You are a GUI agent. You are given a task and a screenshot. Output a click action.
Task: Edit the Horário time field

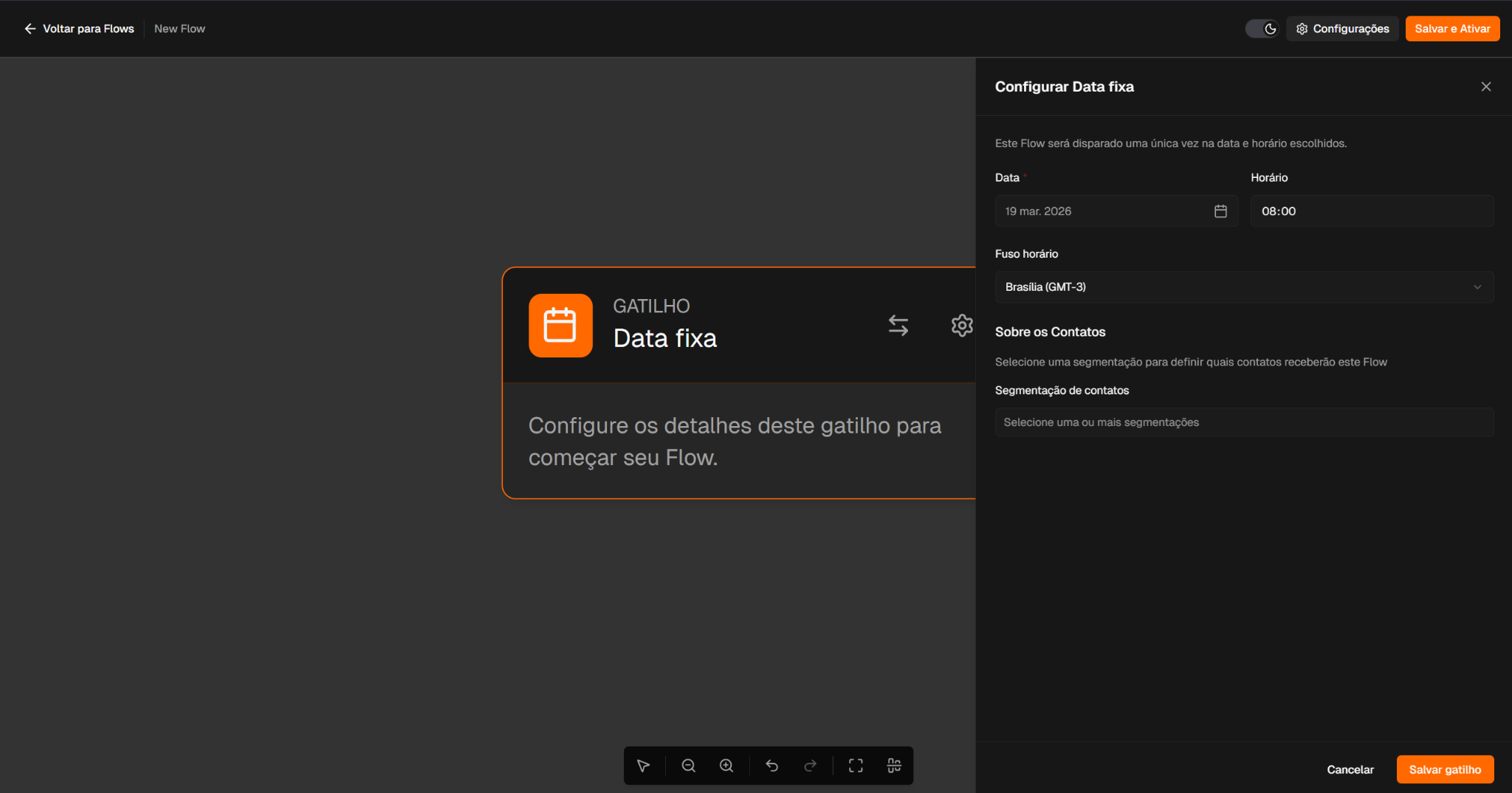pyautogui.click(x=1372, y=211)
